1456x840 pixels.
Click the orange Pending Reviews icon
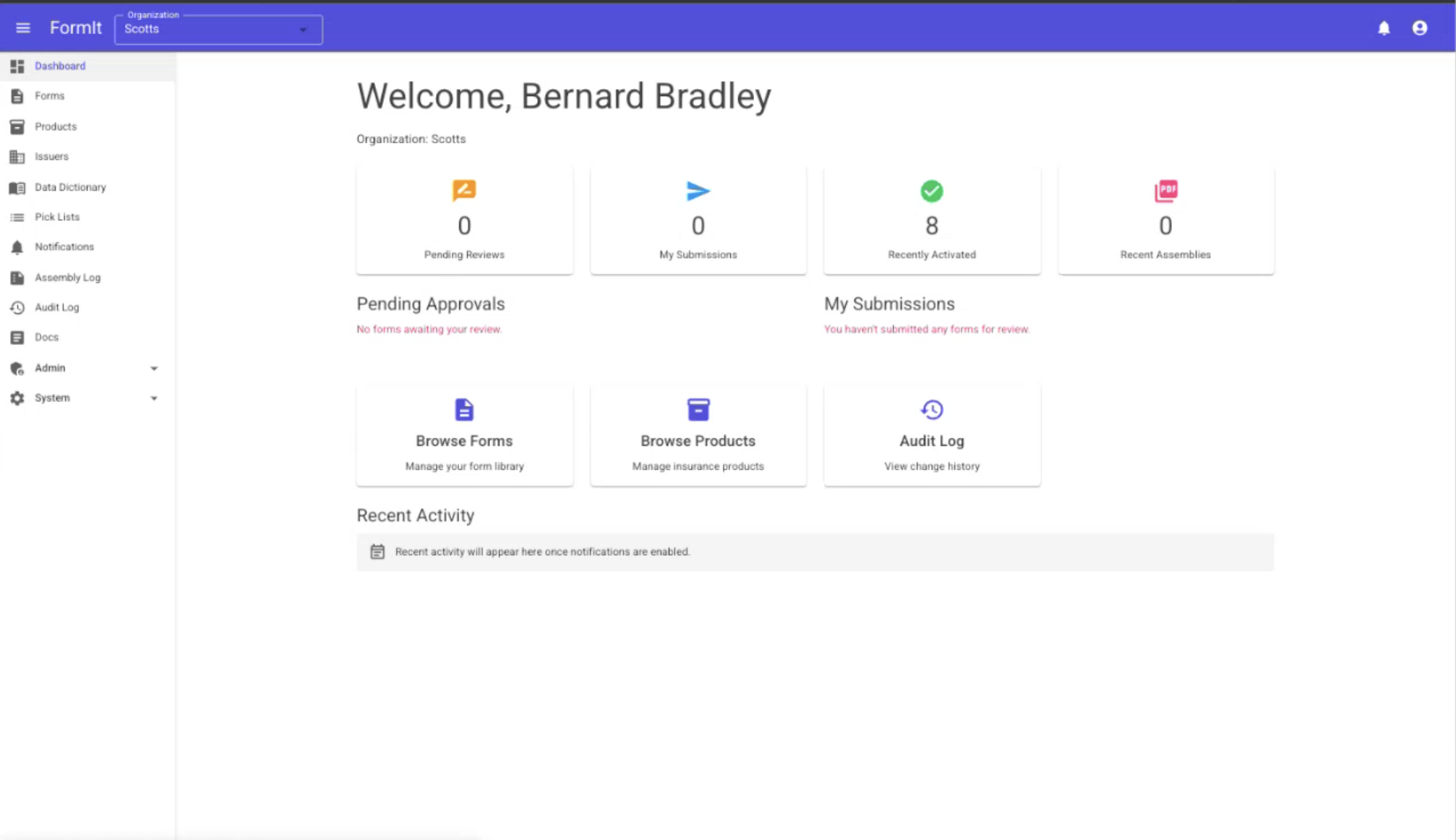[464, 191]
